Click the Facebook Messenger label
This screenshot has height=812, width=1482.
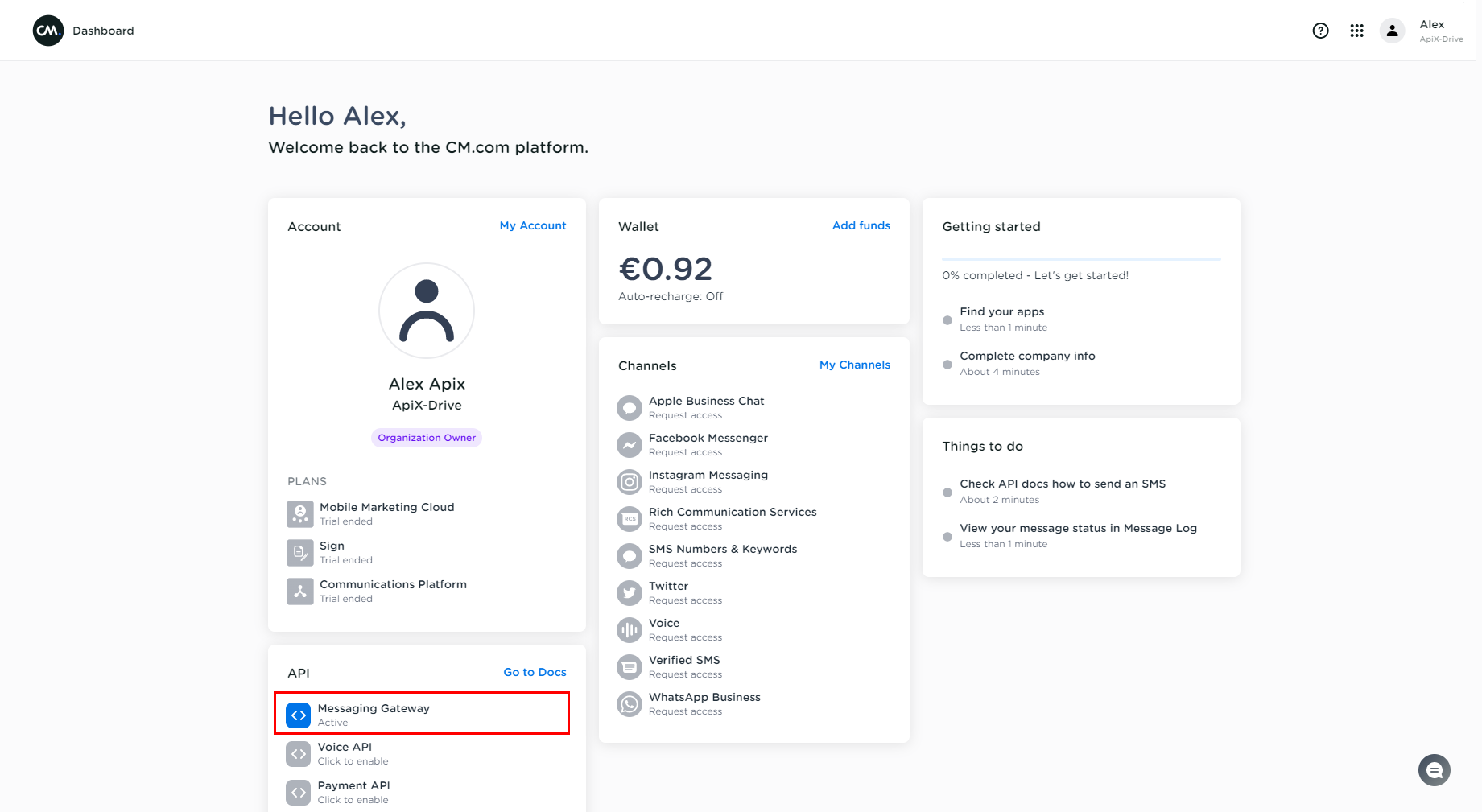click(708, 438)
